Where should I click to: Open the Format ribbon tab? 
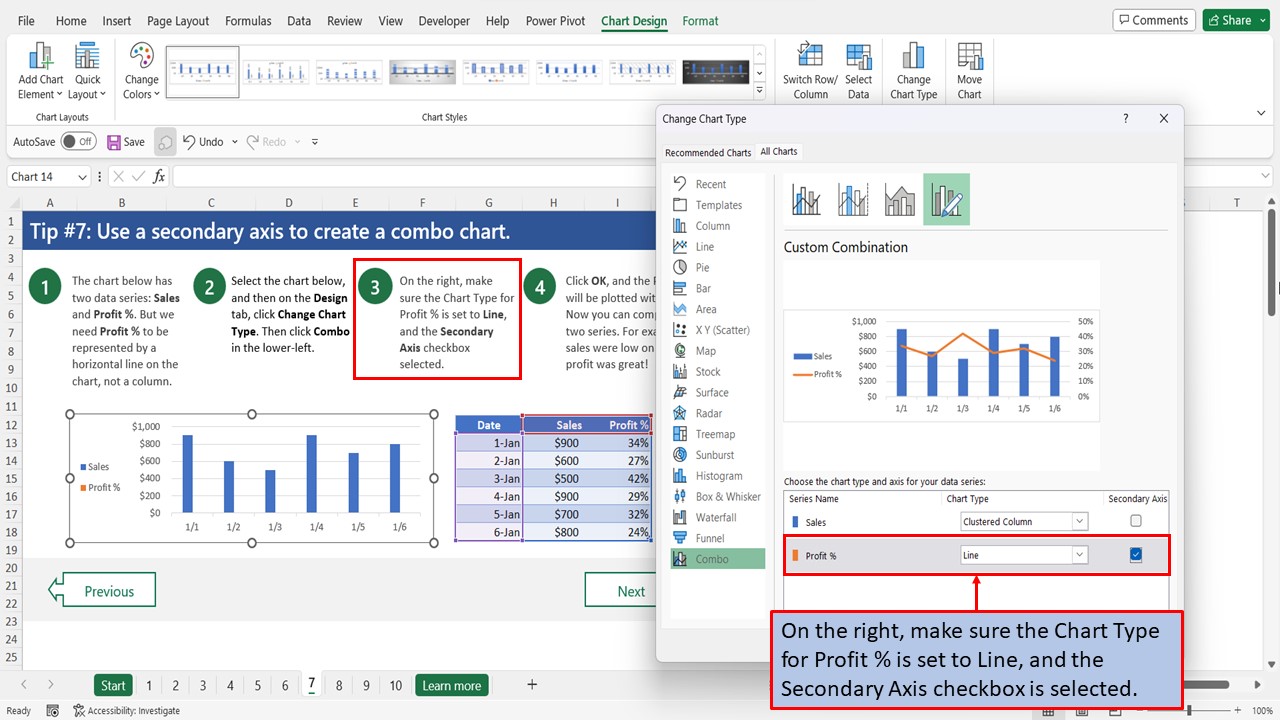[700, 20]
